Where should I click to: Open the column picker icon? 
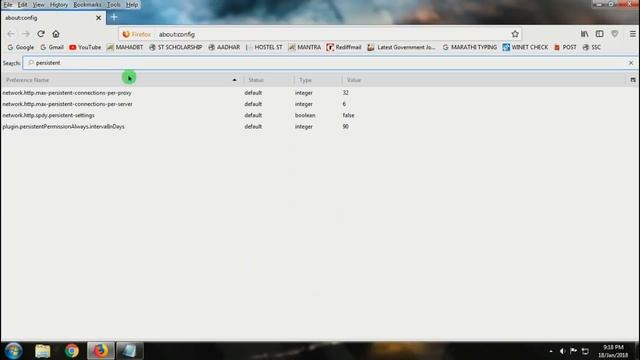[633, 80]
